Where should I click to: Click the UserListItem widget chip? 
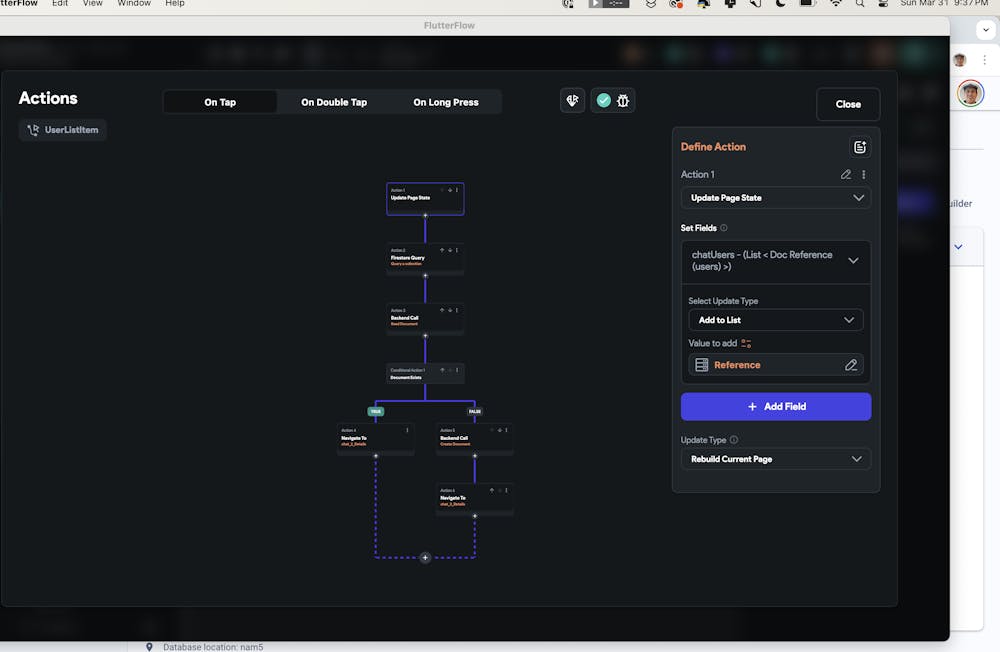coord(62,130)
